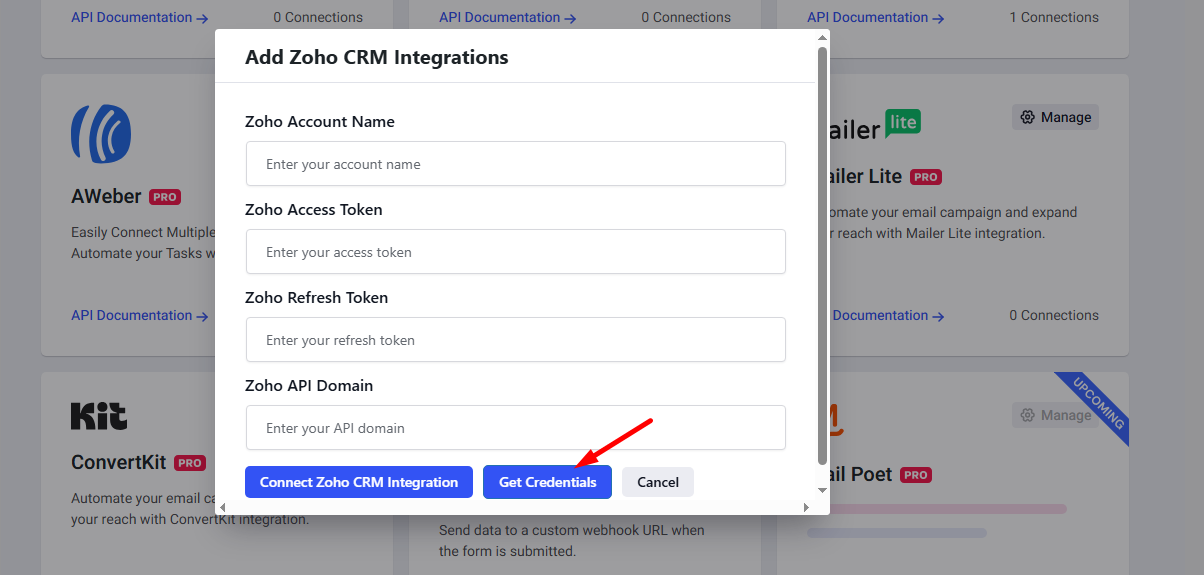Cancel the Zoho CRM integration dialog
The width and height of the screenshot is (1204, 575).
pyautogui.click(x=657, y=482)
